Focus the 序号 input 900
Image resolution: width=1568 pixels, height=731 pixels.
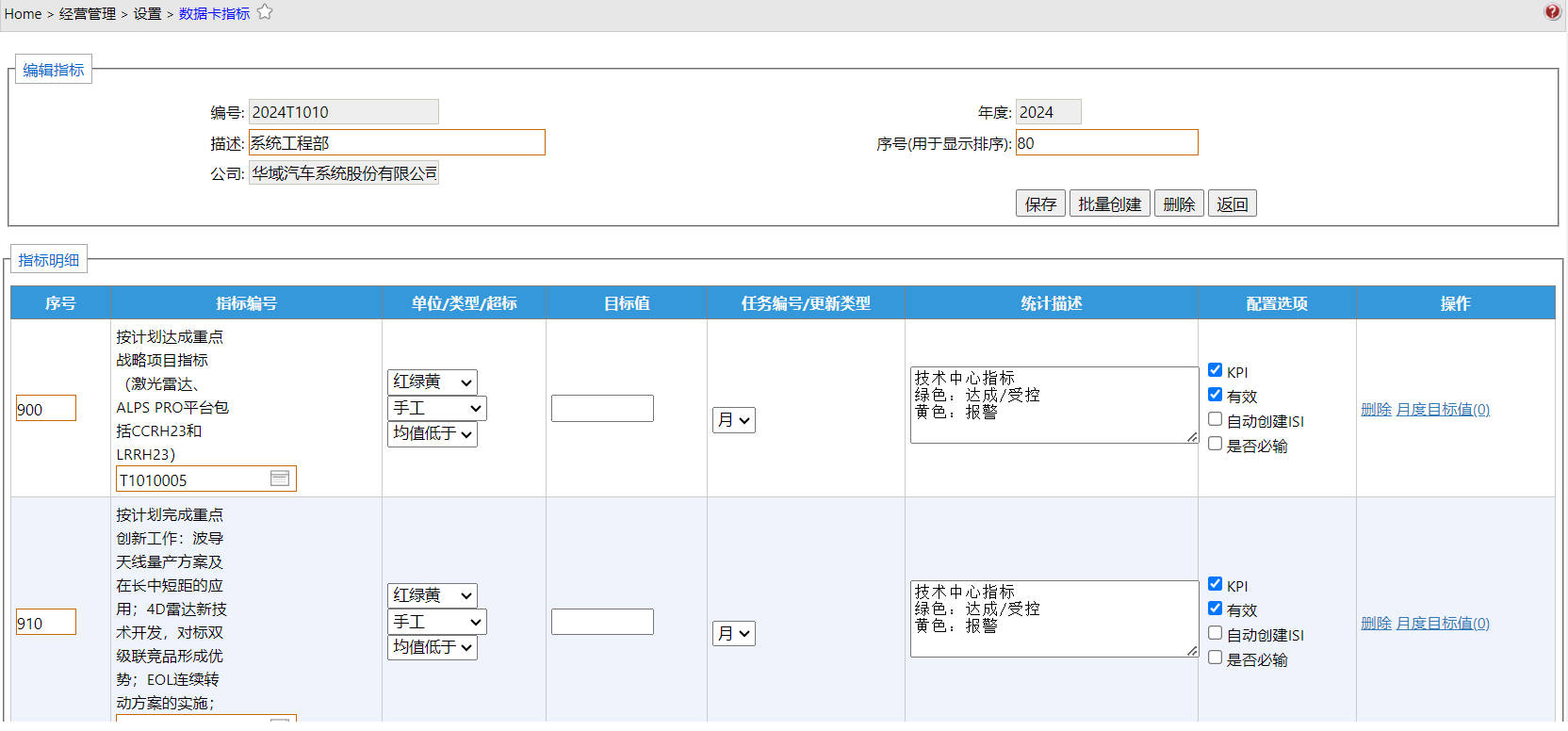pos(45,408)
